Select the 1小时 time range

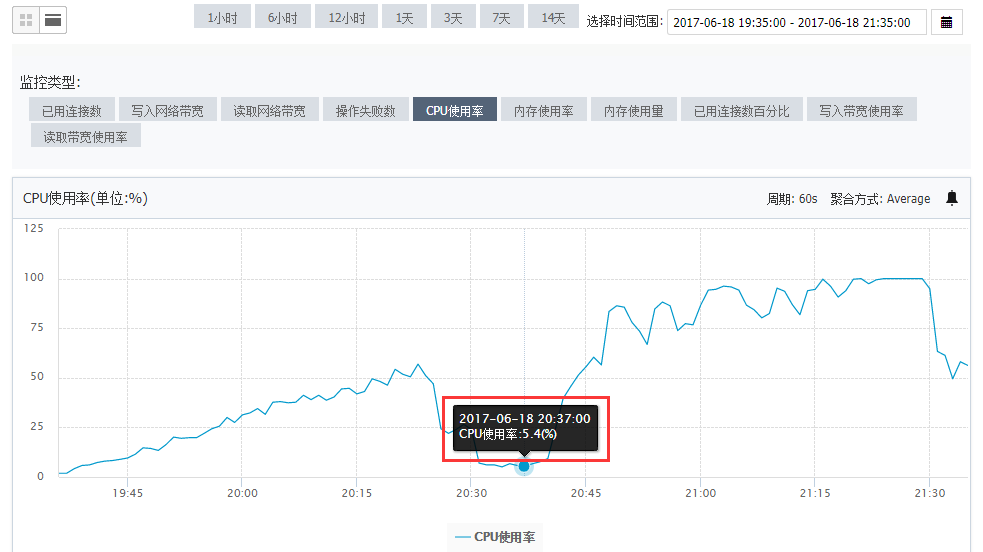pos(223,17)
